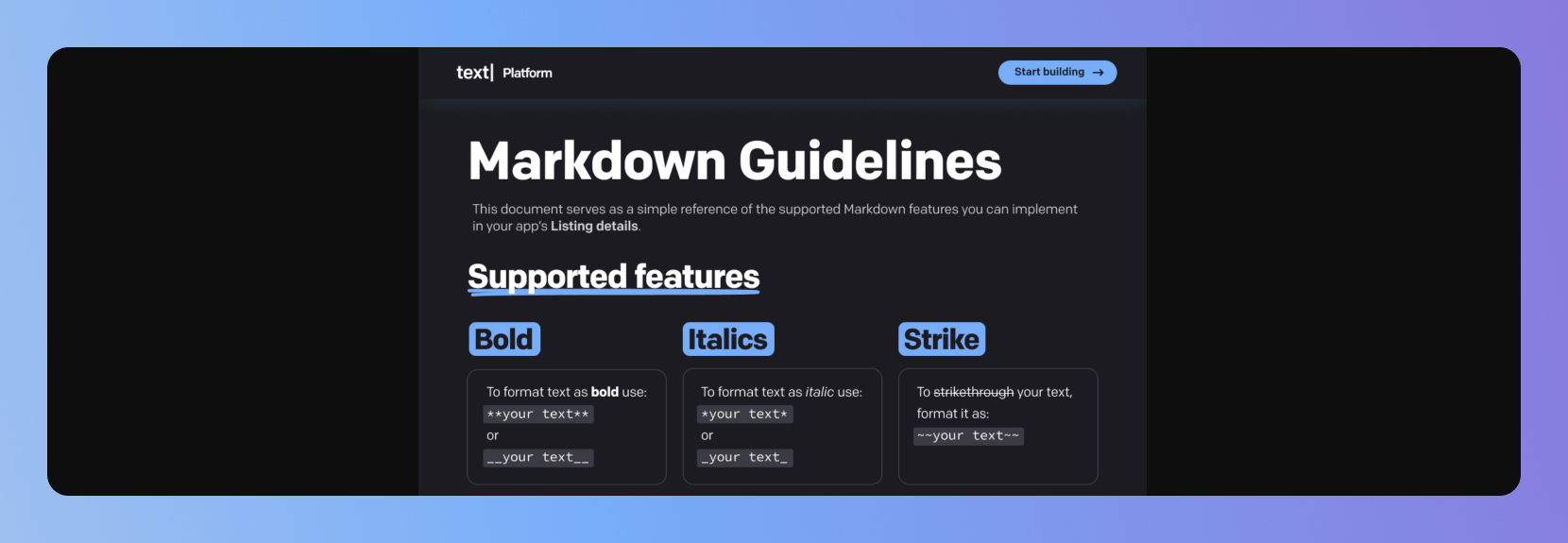Screen dimensions: 1568x543
Task: Click the italicized word 'italic' in the Italics card
Action: tap(819, 392)
